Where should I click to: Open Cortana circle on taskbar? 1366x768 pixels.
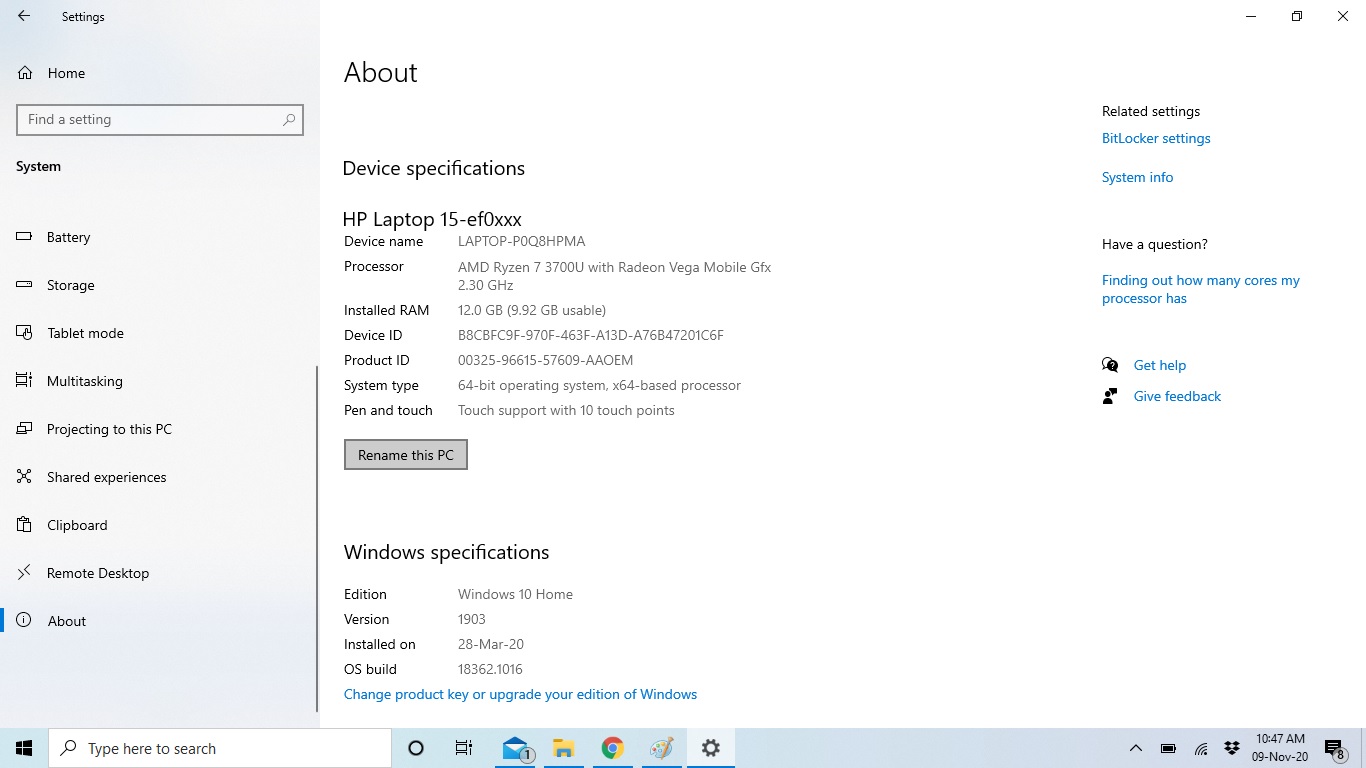click(416, 748)
